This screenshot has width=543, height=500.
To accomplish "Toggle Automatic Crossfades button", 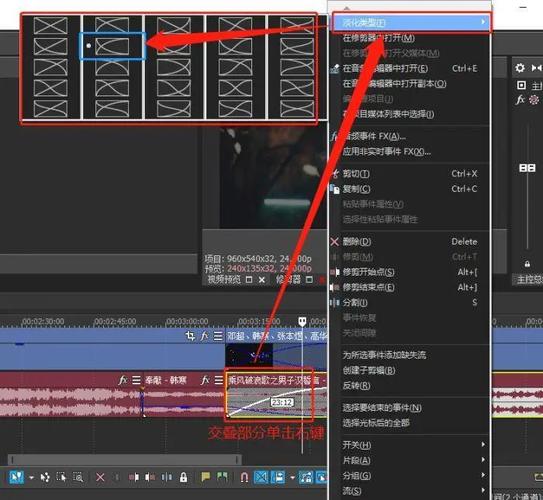I will 261,477.
